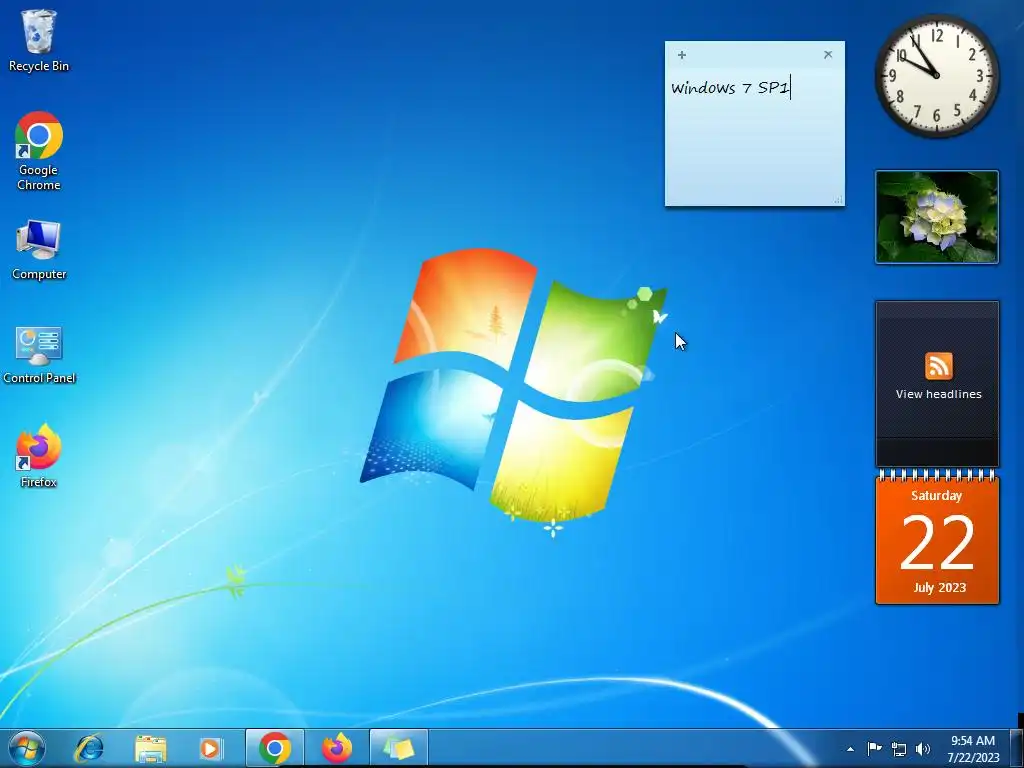The width and height of the screenshot is (1024, 768).
Task: Open Action Center flag icon
Action: [874, 748]
